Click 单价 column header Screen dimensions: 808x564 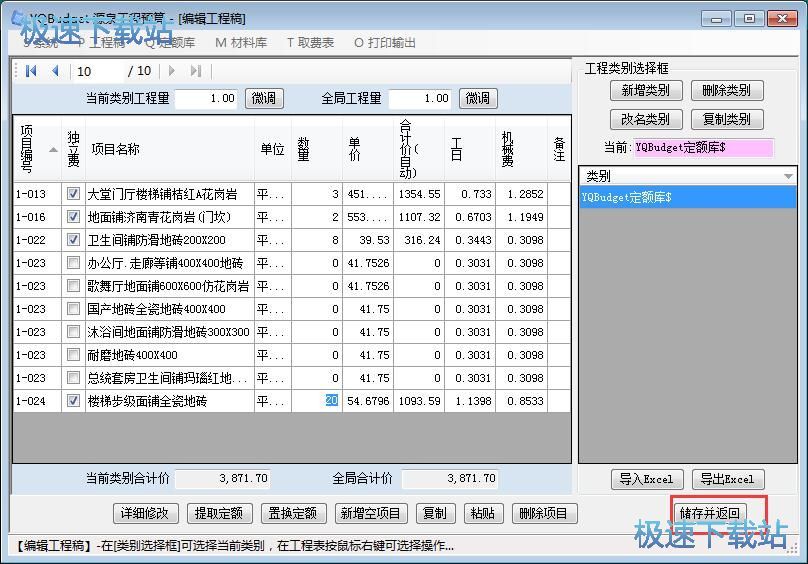368,149
